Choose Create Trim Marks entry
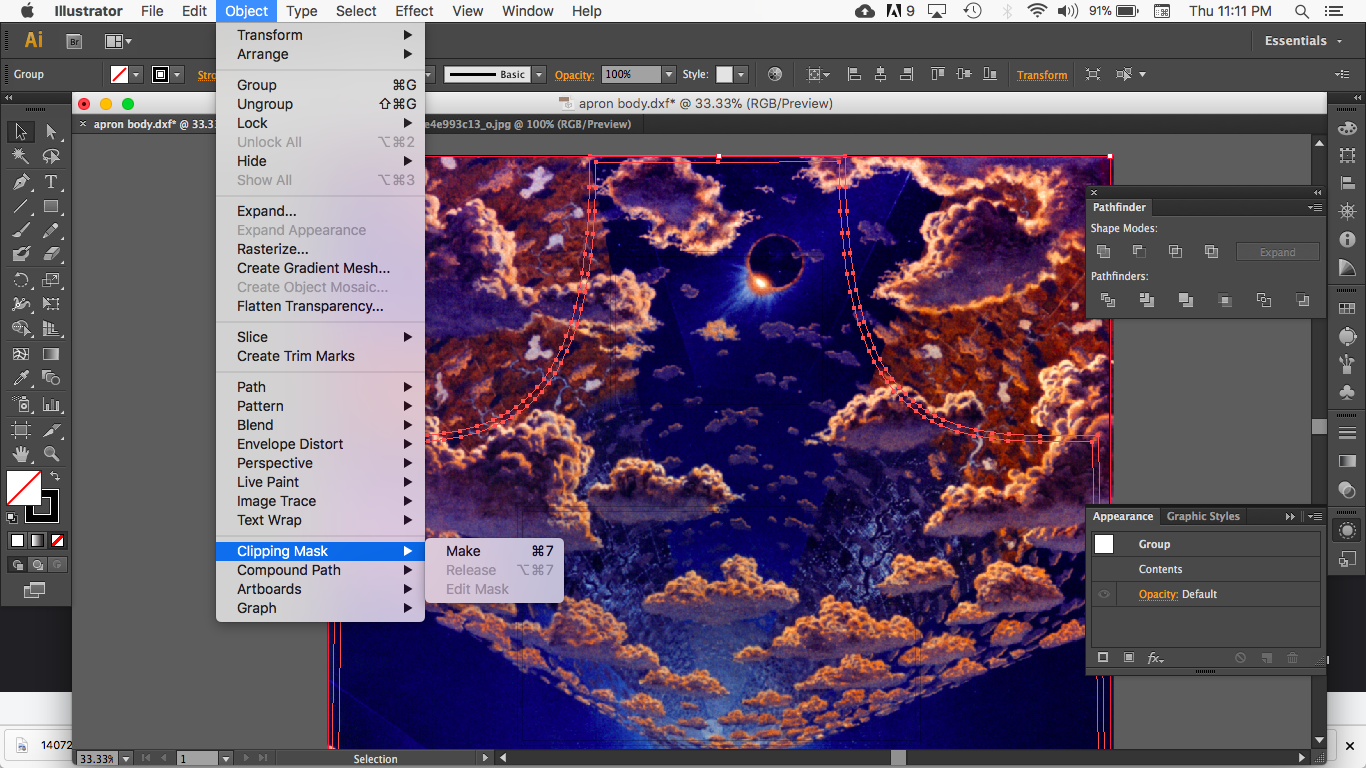 [x=320, y=356]
